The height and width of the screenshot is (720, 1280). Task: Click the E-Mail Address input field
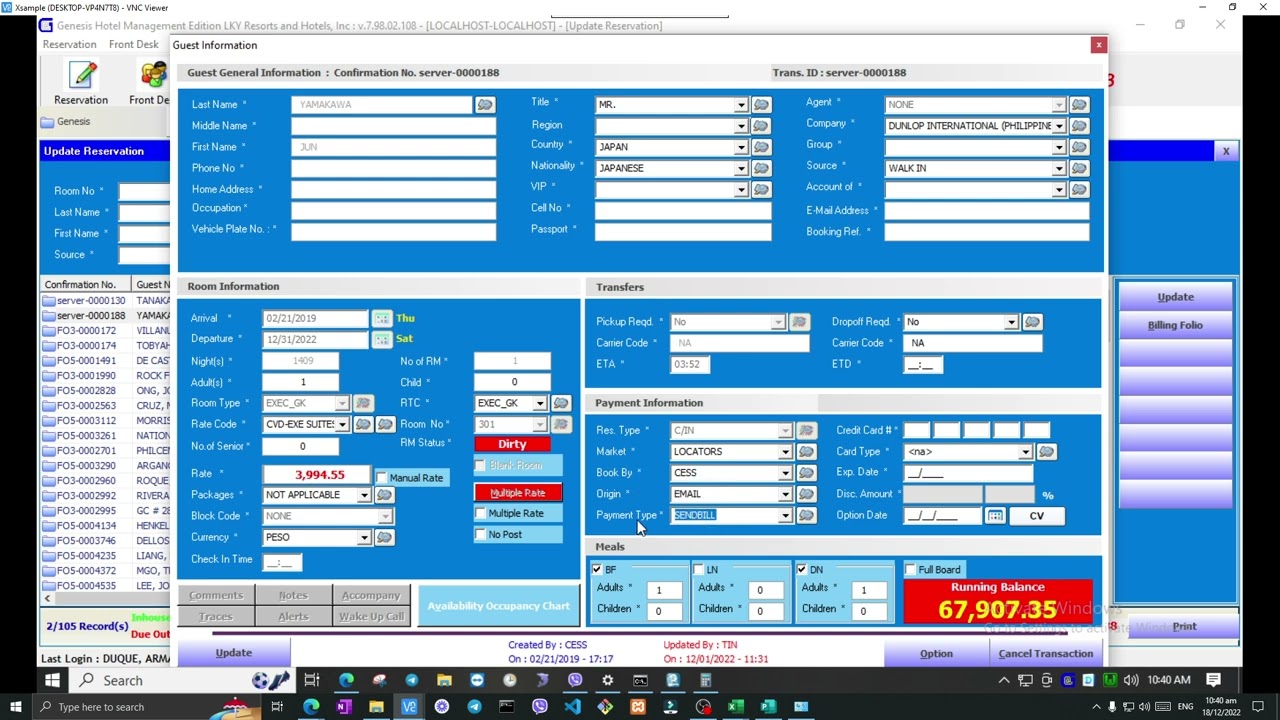tap(987, 211)
